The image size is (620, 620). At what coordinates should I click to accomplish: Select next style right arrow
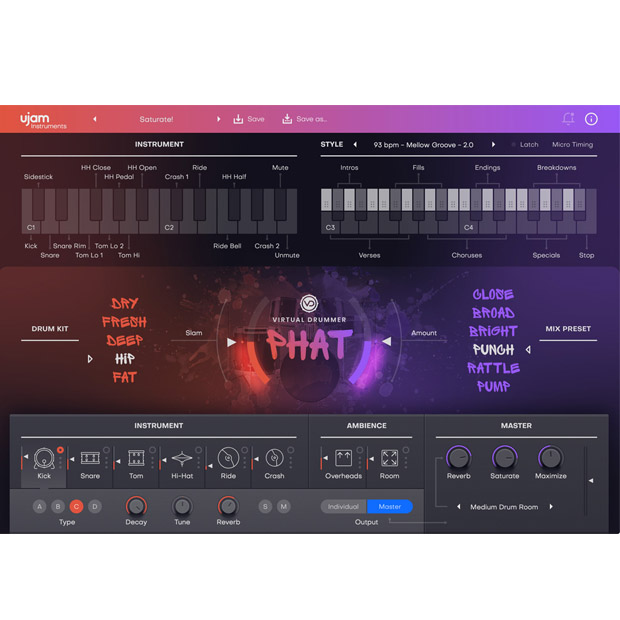(493, 145)
